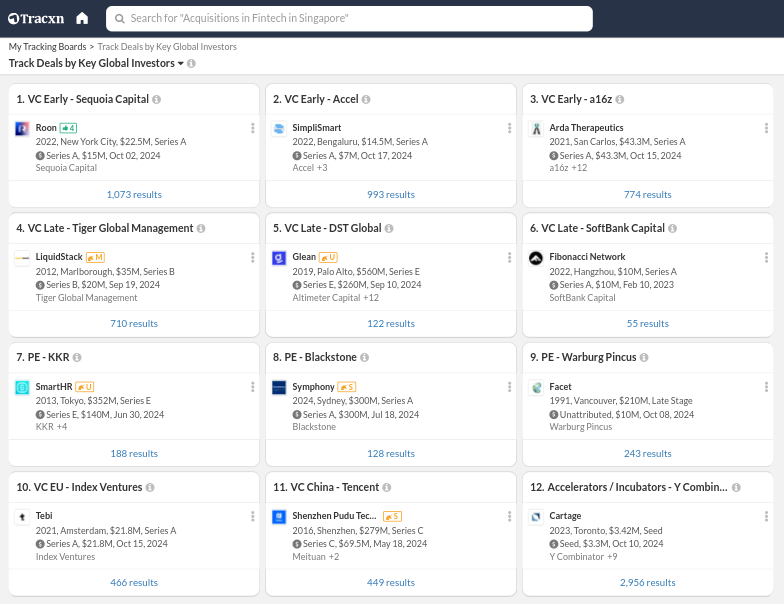This screenshot has width=784, height=604.
Task: Click the Roon rating badge icon
Action: pos(68,128)
